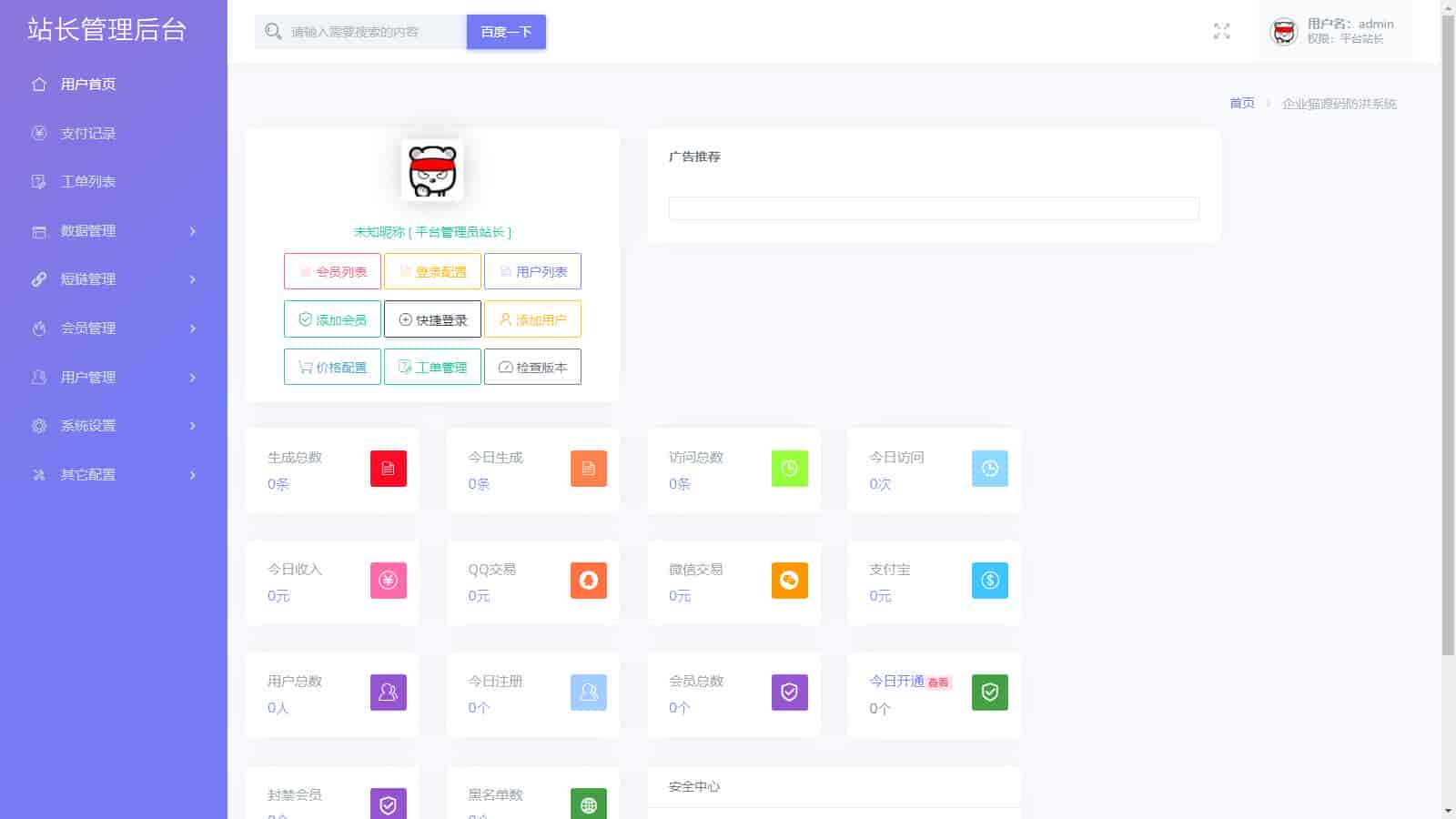Click the panda avatar thumbnail in profile card
Image resolution: width=1456 pixels, height=819 pixels.
click(x=432, y=170)
